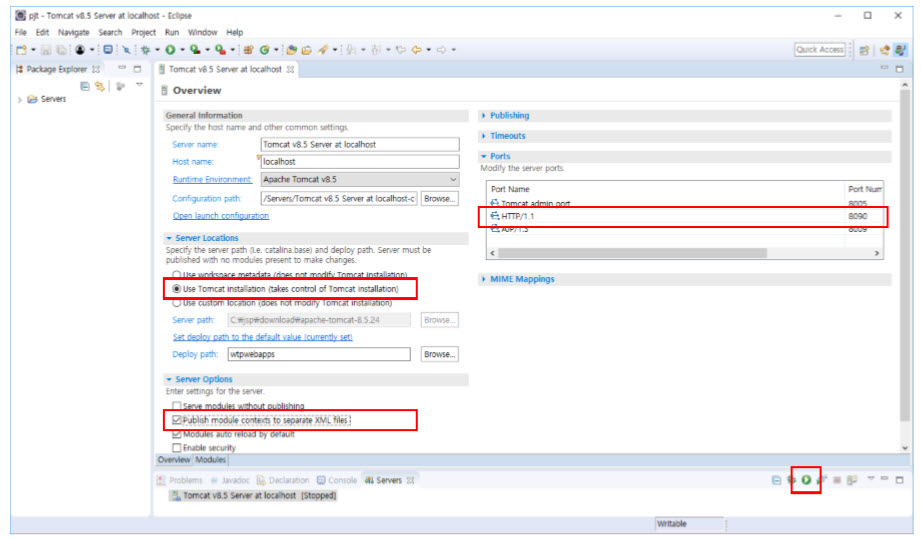Start the server with the green run icon

pyautogui.click(x=806, y=481)
